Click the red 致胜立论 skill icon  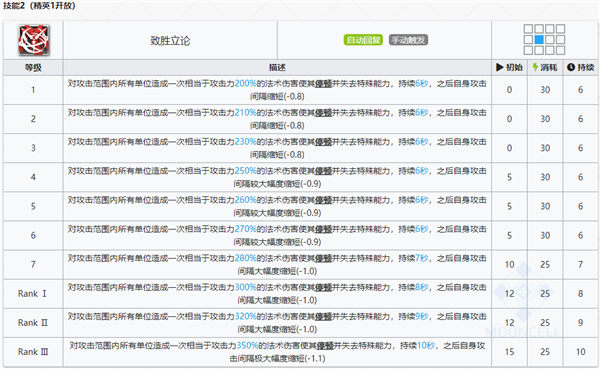(x=34, y=40)
